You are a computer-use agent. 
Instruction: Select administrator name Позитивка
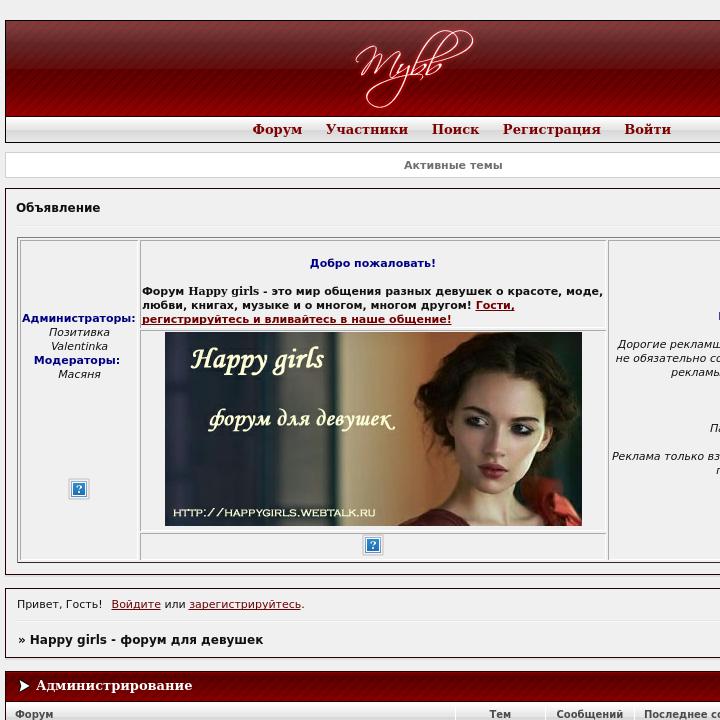[79, 332]
